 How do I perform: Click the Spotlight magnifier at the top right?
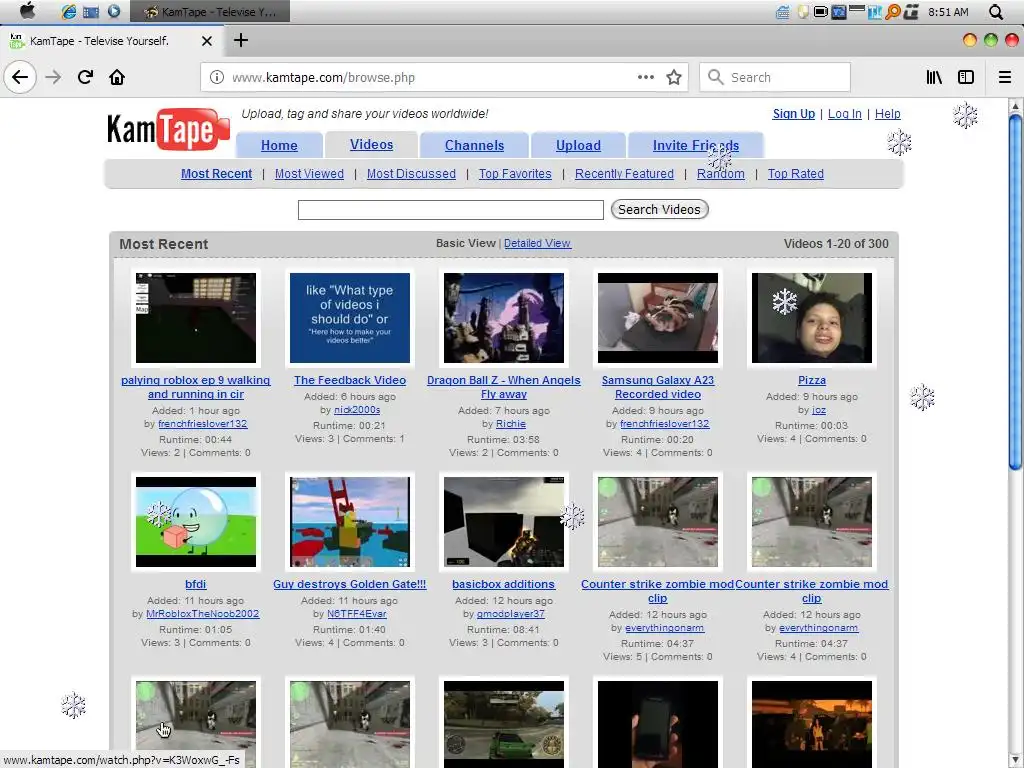(x=995, y=12)
